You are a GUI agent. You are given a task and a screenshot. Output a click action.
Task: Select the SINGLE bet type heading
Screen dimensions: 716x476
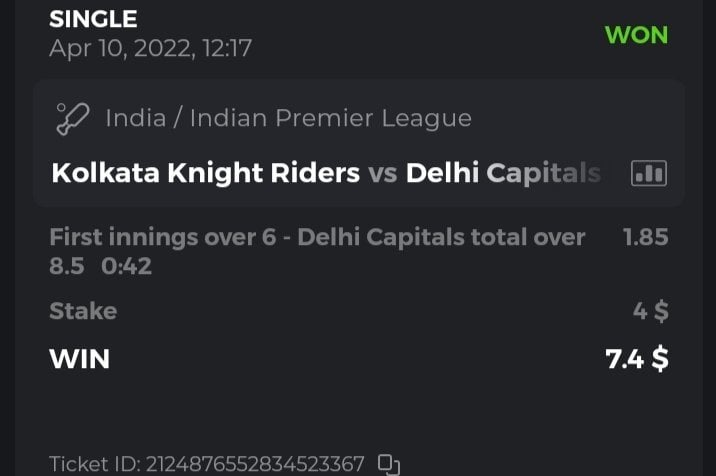[x=93, y=19]
